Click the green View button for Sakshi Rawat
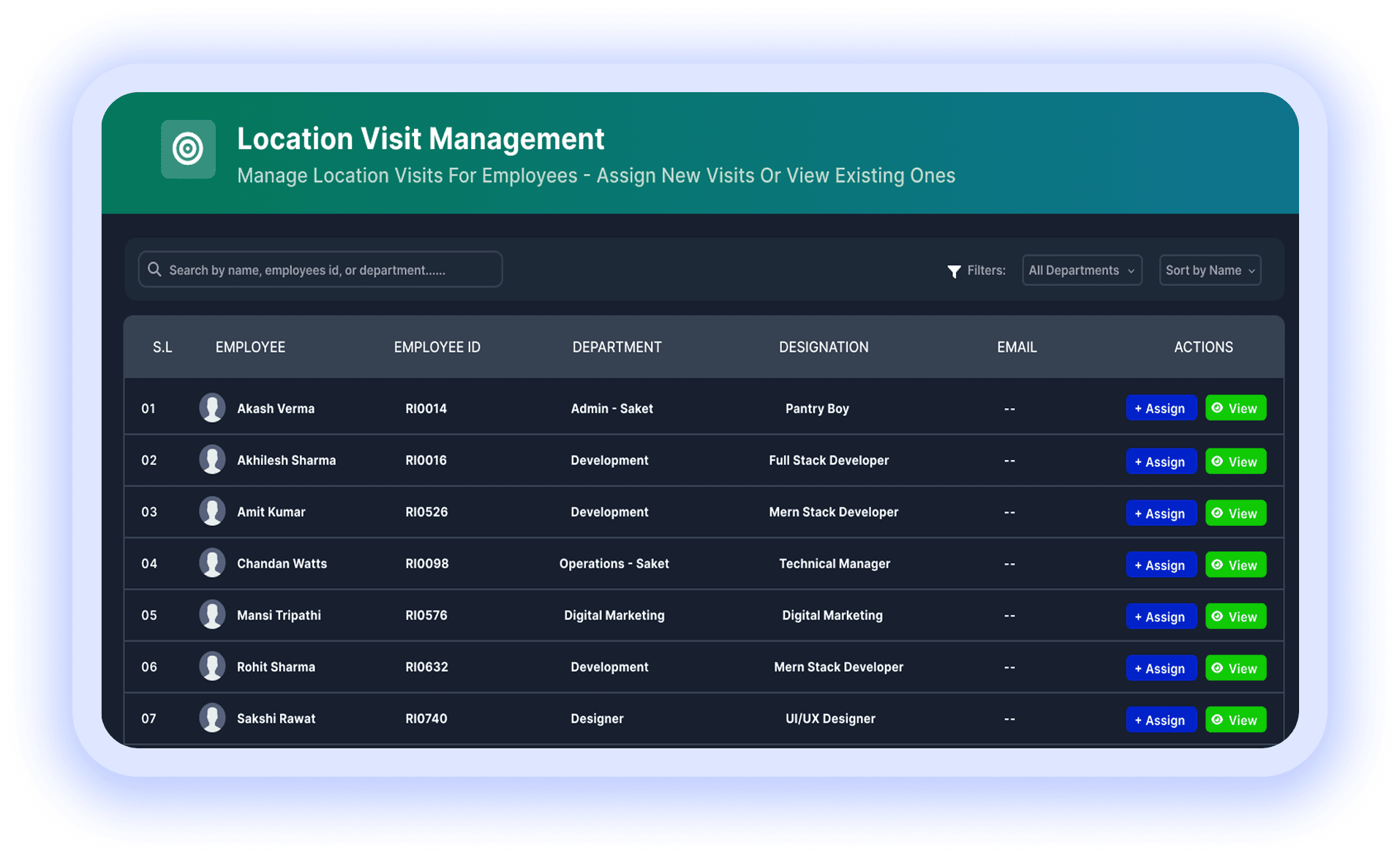 click(x=1235, y=719)
